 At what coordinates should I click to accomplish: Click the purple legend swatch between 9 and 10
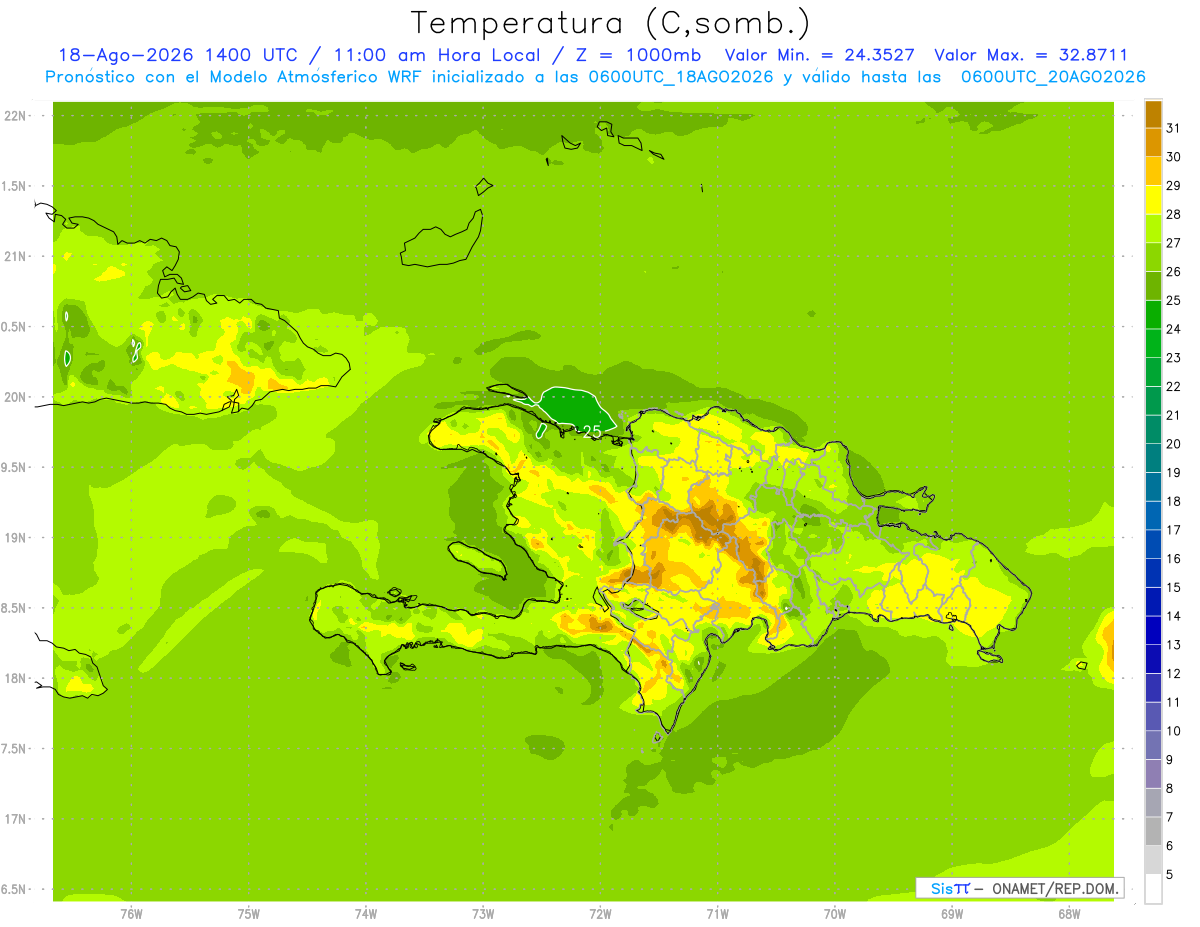pyautogui.click(x=1153, y=745)
